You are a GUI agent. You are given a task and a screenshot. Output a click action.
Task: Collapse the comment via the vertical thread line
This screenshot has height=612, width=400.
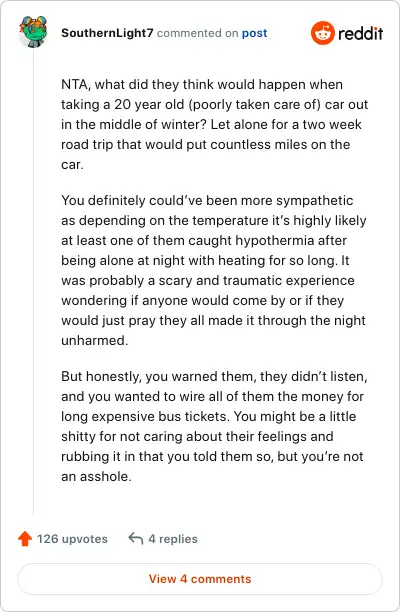(x=33, y=281)
